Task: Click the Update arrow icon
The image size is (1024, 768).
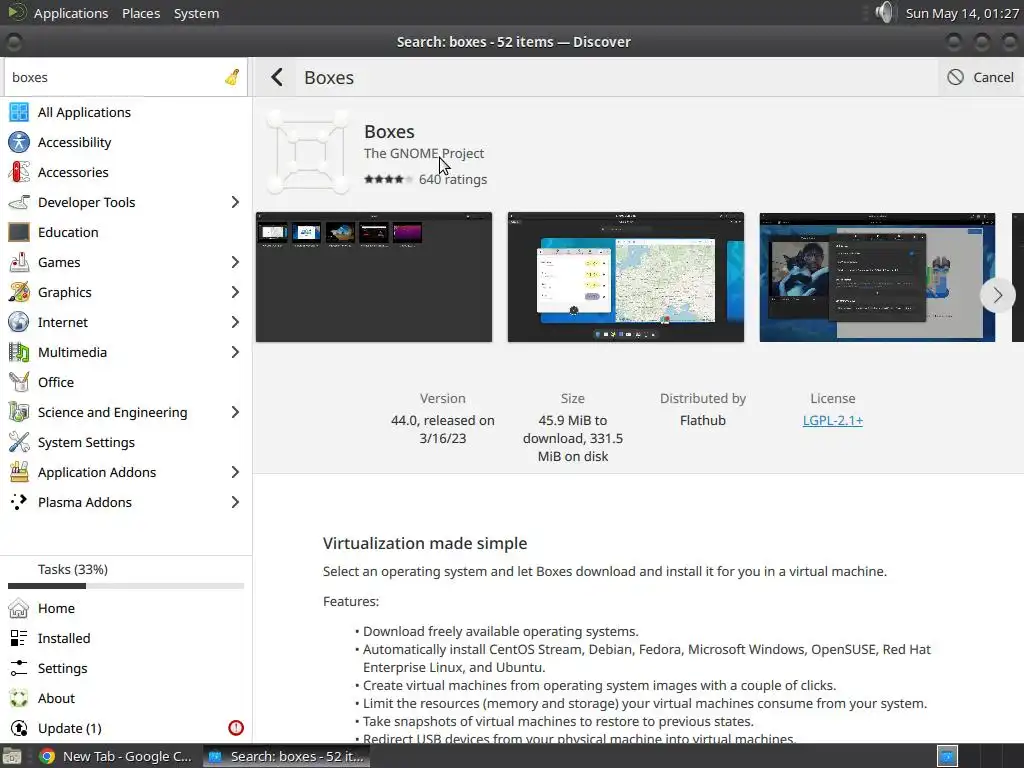Action: 19,728
